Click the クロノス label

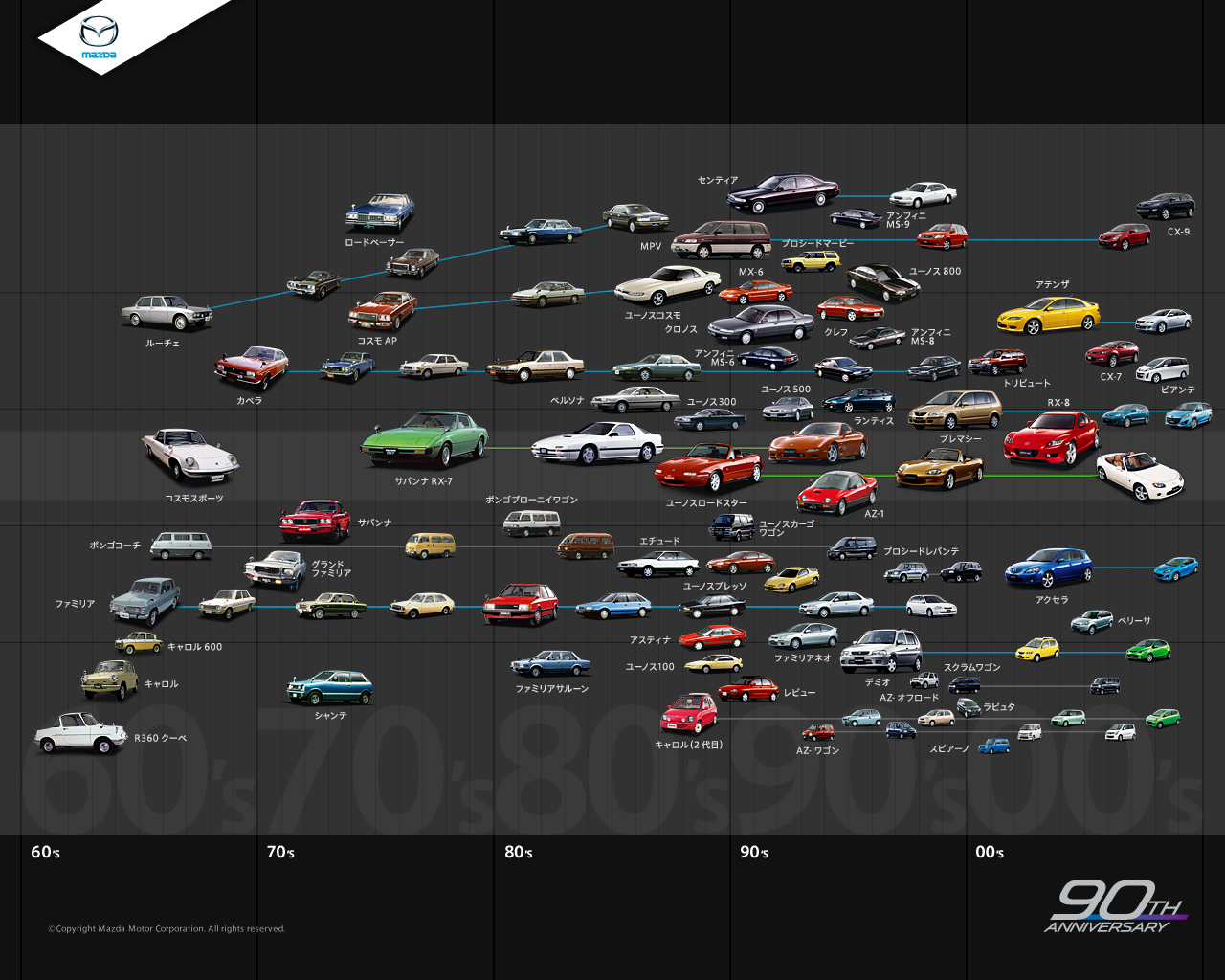tap(681, 329)
